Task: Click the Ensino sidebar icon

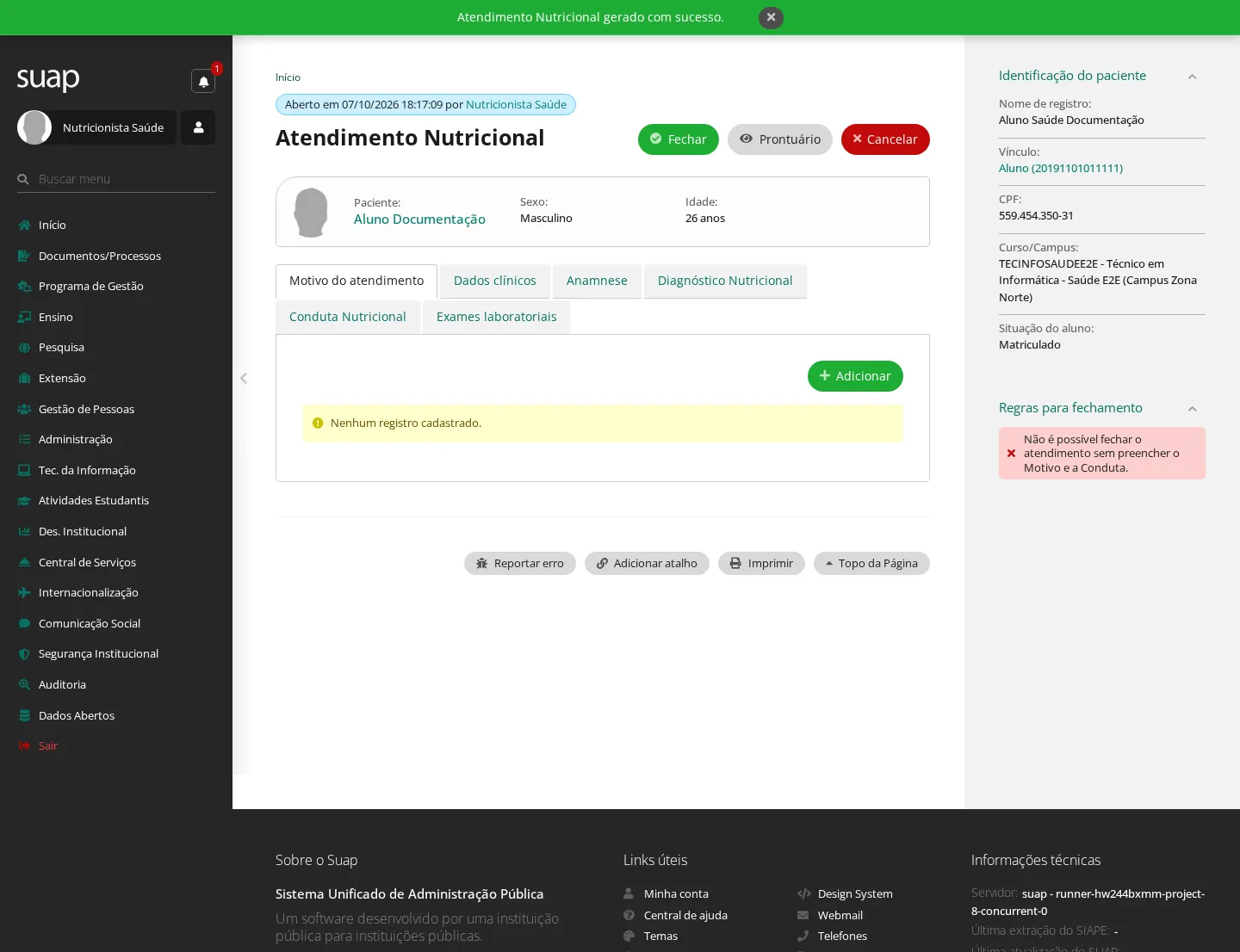Action: [24, 317]
